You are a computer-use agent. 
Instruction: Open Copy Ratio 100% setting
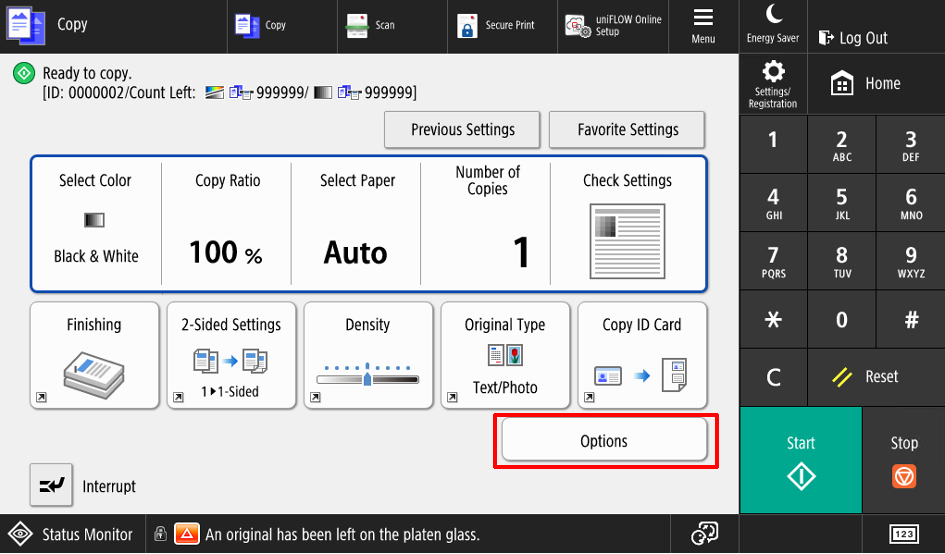[227, 223]
